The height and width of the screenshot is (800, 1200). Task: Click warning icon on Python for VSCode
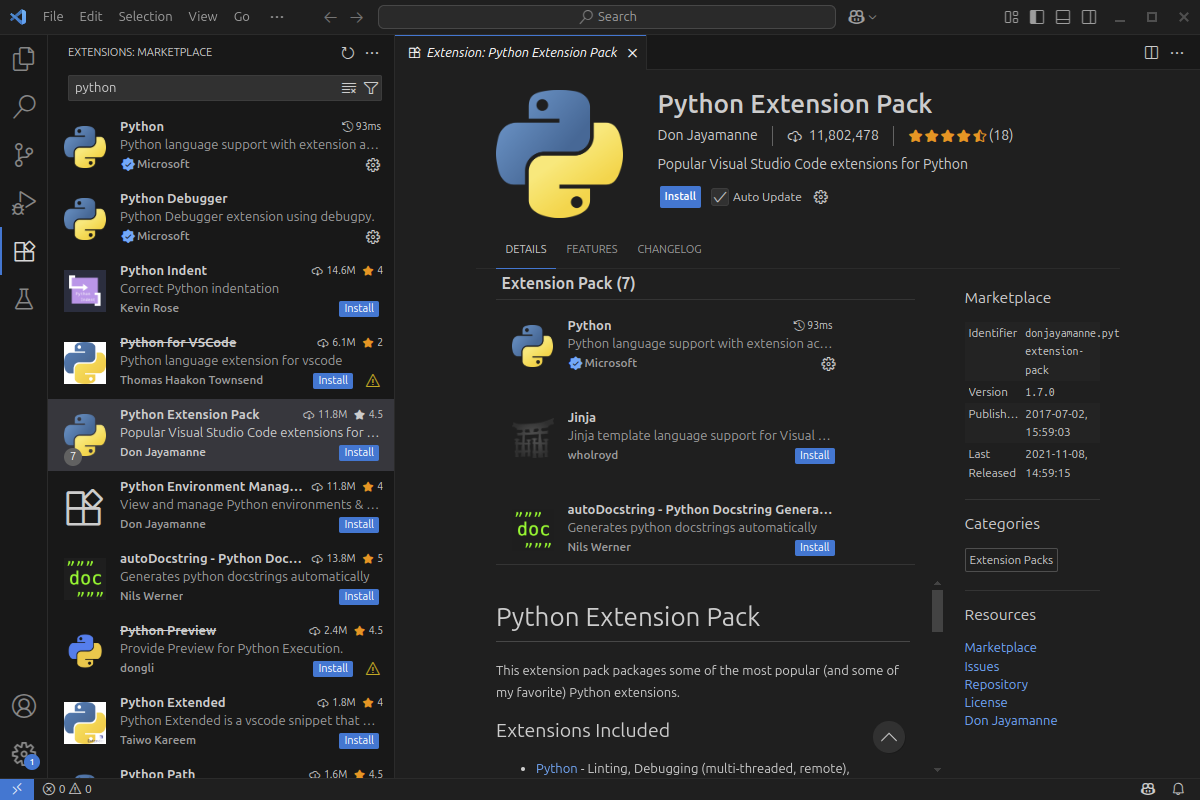[373, 381]
